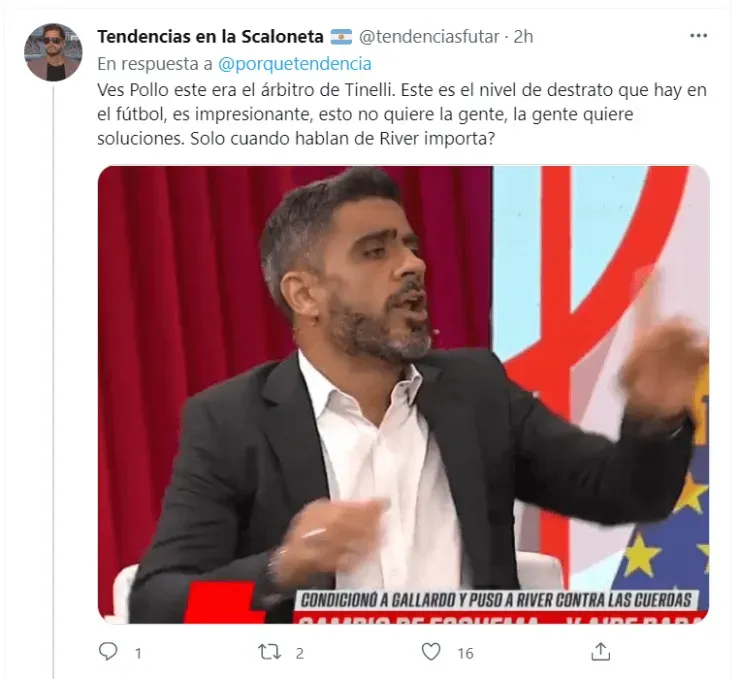Viewport: 740px width, 679px height.
Task: Open the Tendencias en la Scaloneta display name
Action: click(x=210, y=36)
